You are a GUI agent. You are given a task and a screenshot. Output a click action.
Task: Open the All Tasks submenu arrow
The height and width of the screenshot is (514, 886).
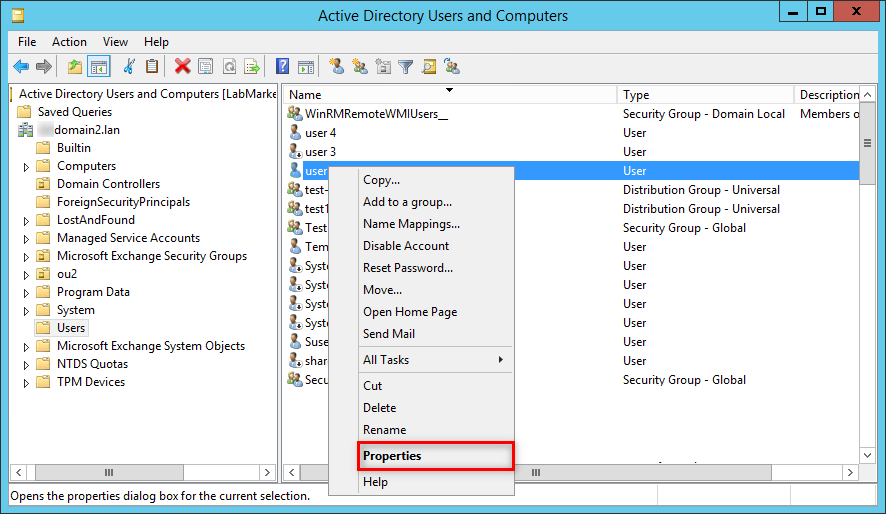click(x=501, y=360)
